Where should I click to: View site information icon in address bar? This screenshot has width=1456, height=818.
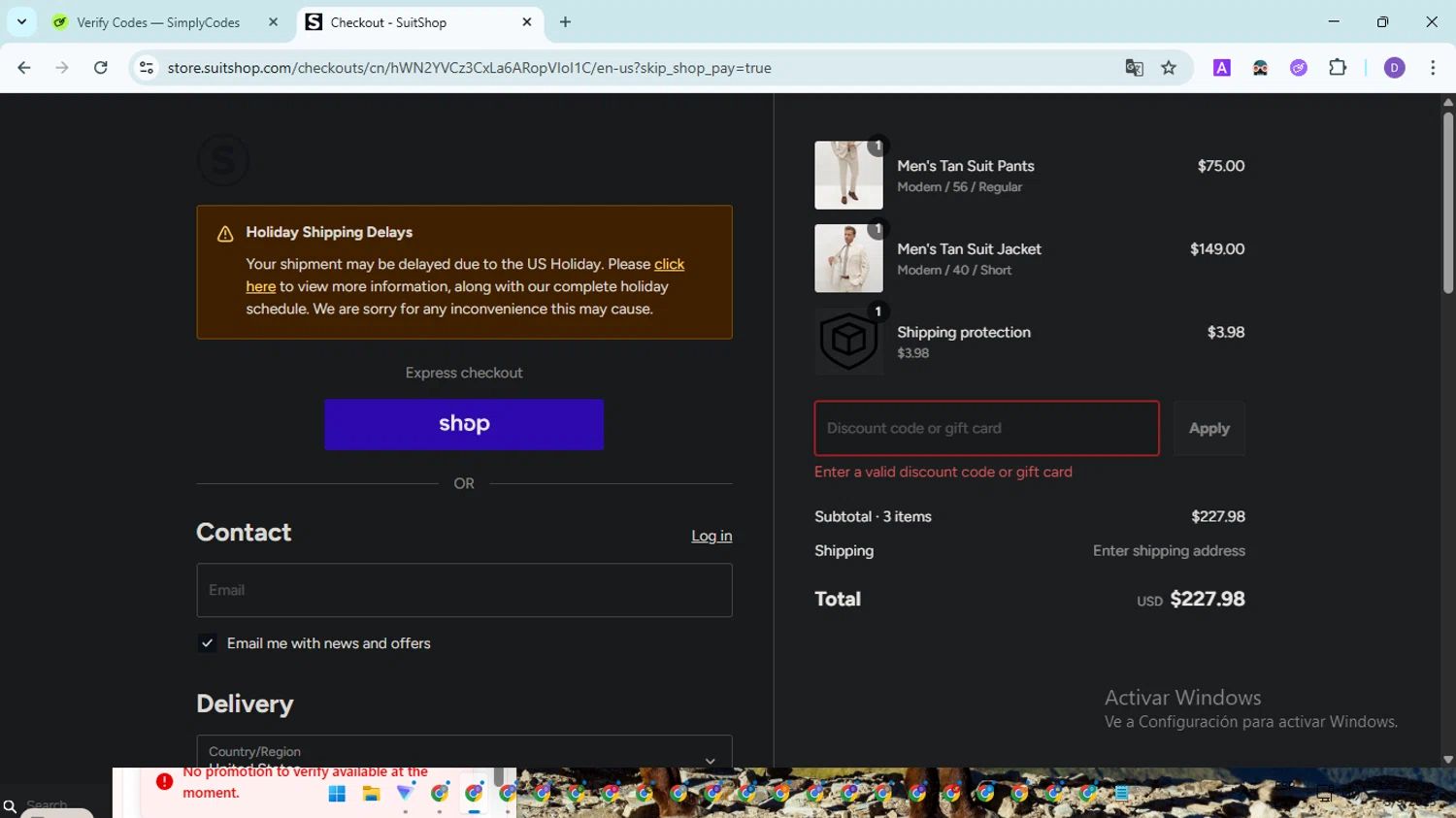(x=147, y=68)
